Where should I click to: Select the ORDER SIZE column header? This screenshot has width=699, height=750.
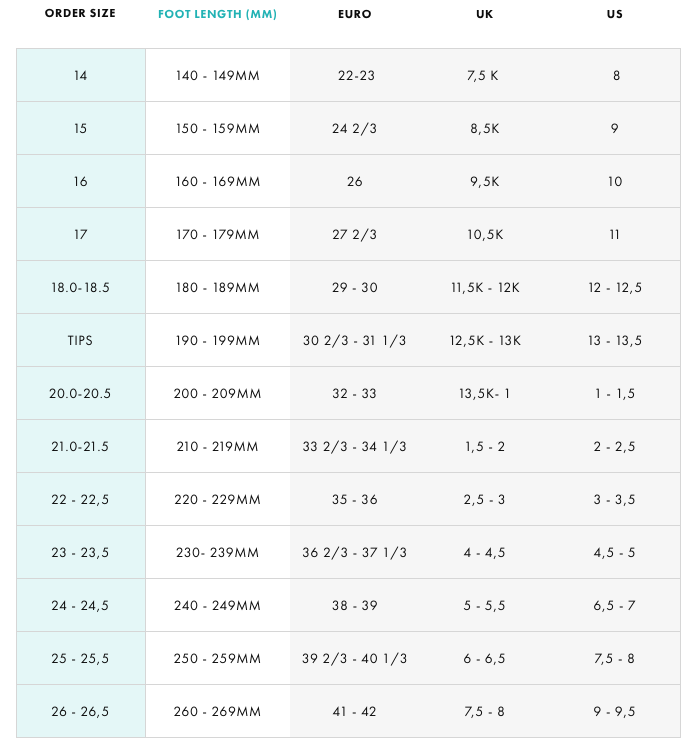pos(80,13)
